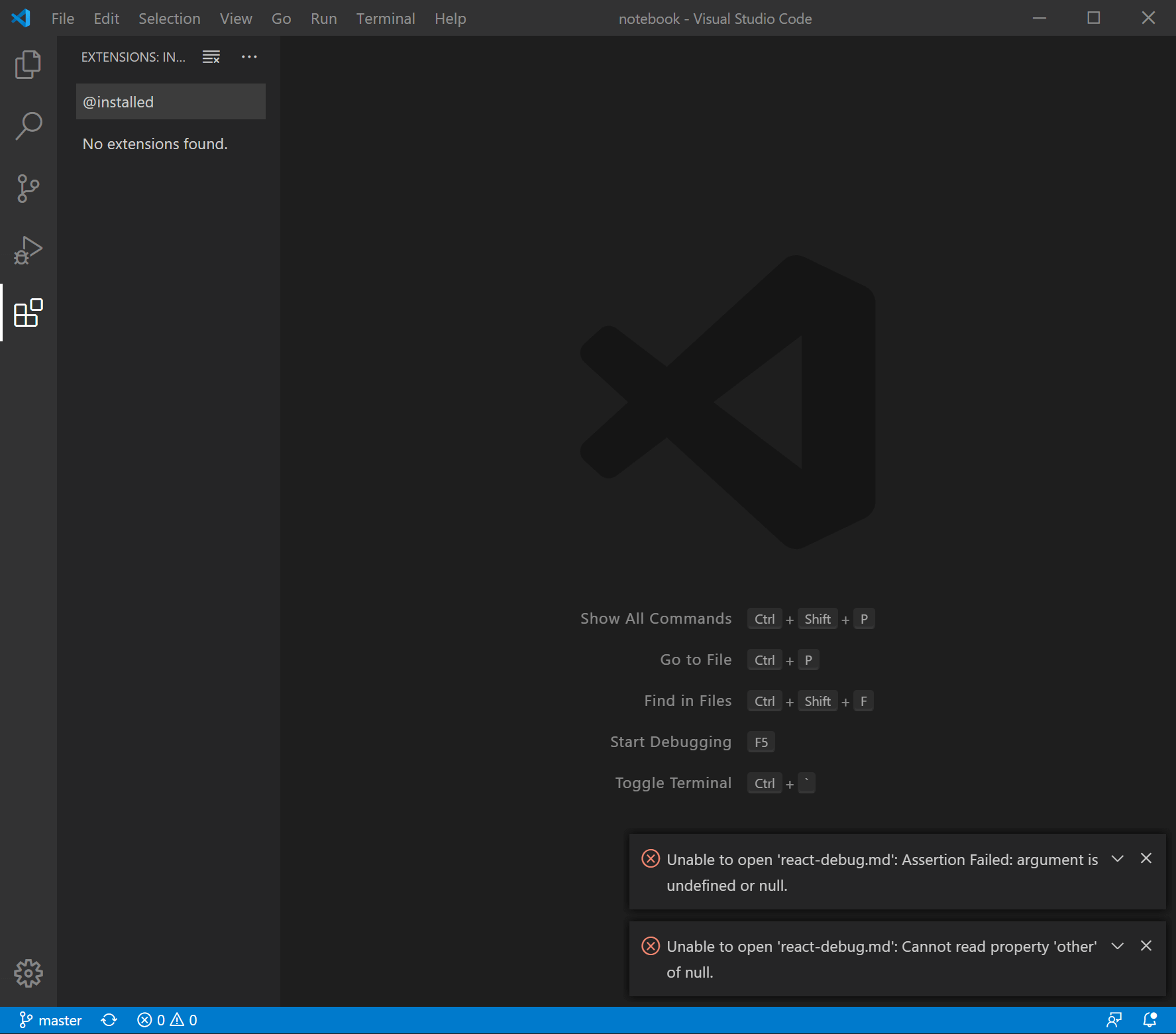Screen dimensions: 1176x1034
Task: Click the VS Code logo in title bar
Action: (21, 18)
